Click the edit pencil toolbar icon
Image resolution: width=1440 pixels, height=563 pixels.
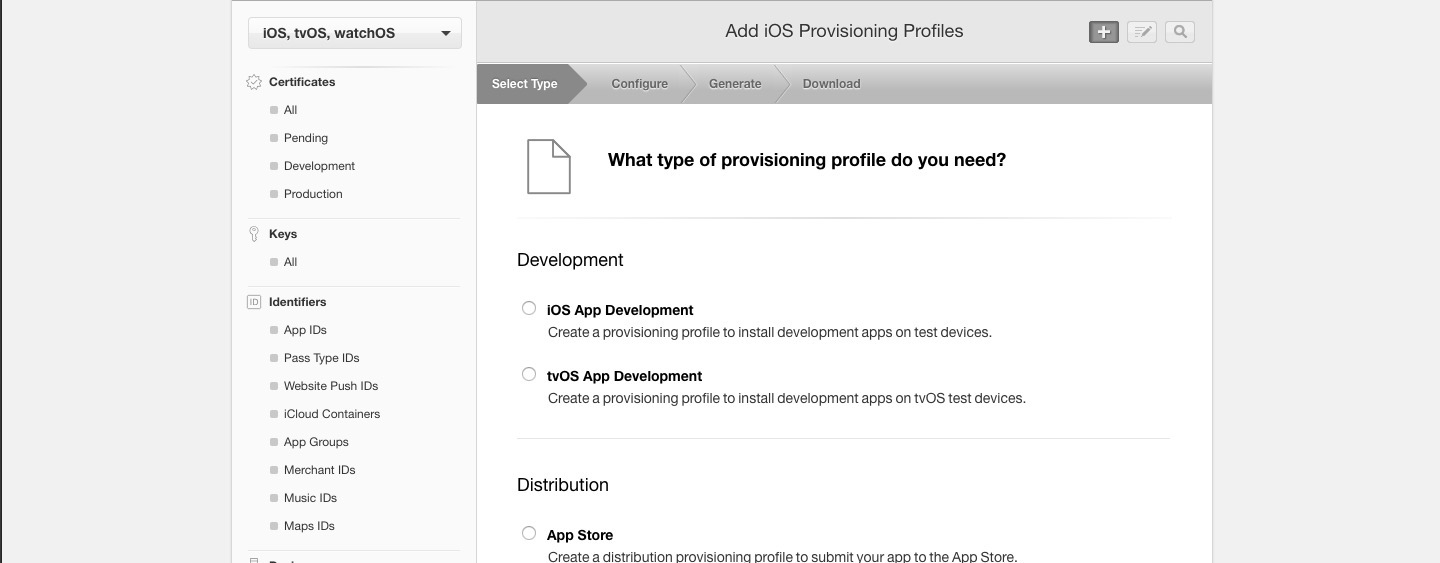[x=1142, y=32]
